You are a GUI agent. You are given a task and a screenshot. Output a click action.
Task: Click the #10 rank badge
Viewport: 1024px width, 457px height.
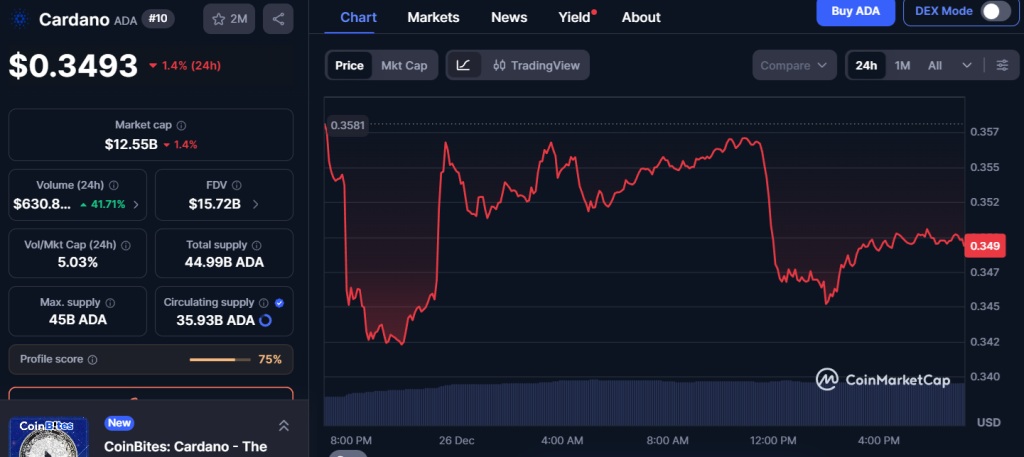[x=158, y=19]
